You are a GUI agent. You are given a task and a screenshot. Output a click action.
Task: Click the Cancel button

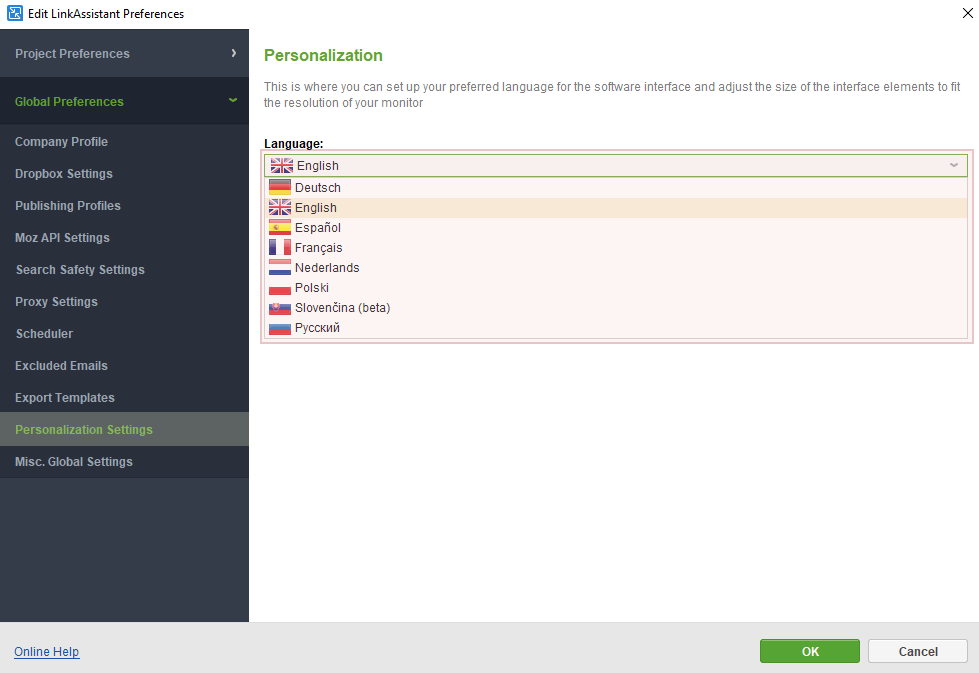point(918,651)
